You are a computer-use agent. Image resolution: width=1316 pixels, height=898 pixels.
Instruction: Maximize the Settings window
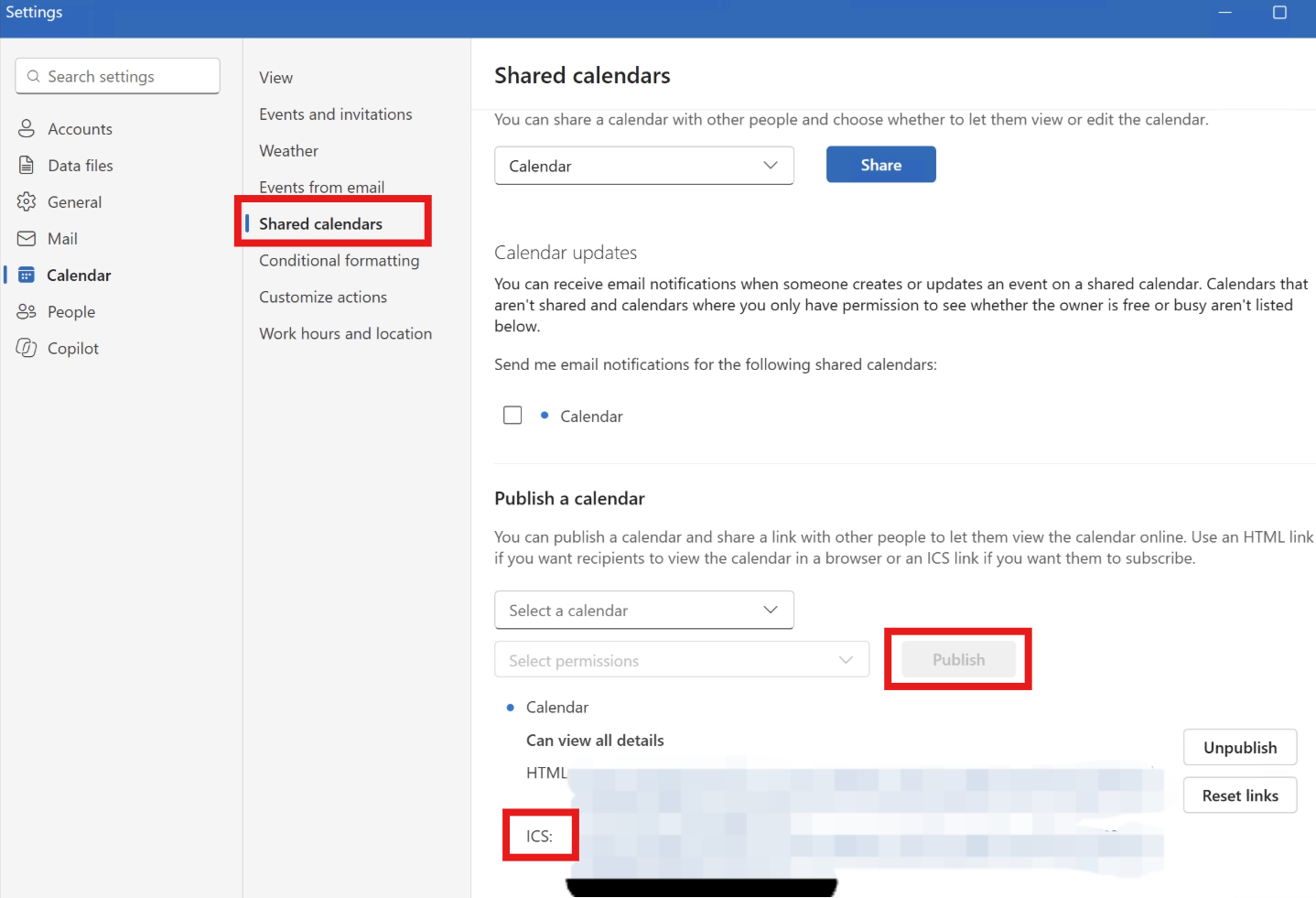pyautogui.click(x=1279, y=13)
